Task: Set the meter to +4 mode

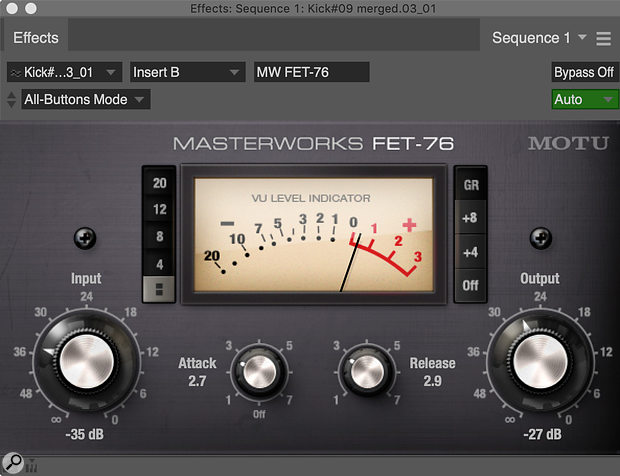Action: [x=471, y=252]
